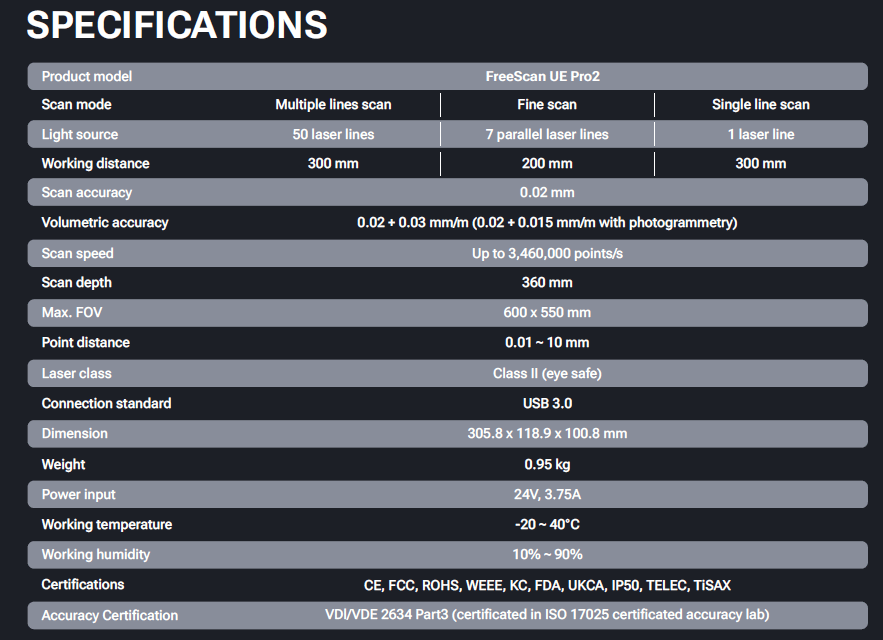
Task: Select the 'Product model' label
Action: pos(87,76)
